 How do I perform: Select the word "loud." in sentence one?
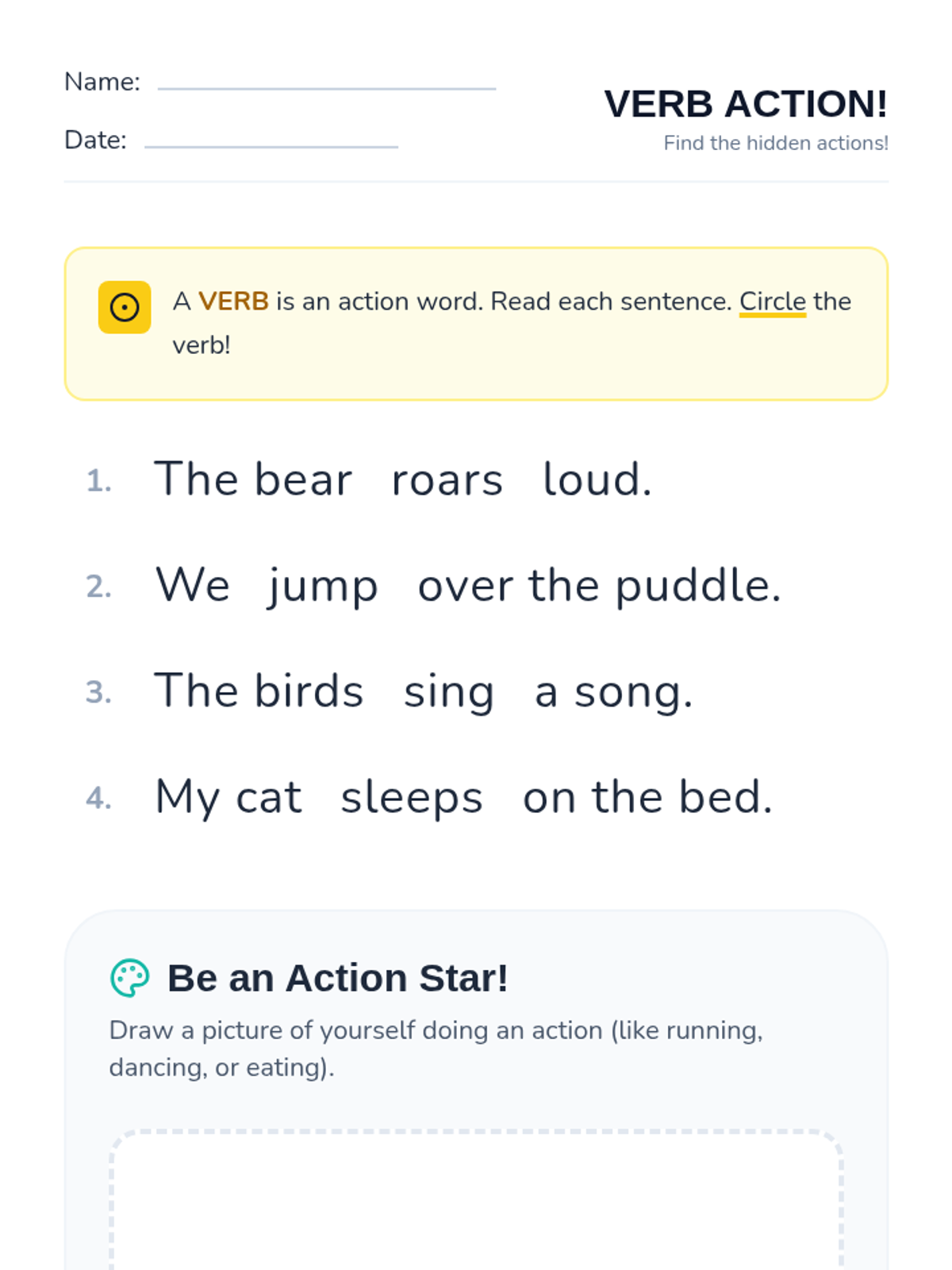(x=597, y=480)
